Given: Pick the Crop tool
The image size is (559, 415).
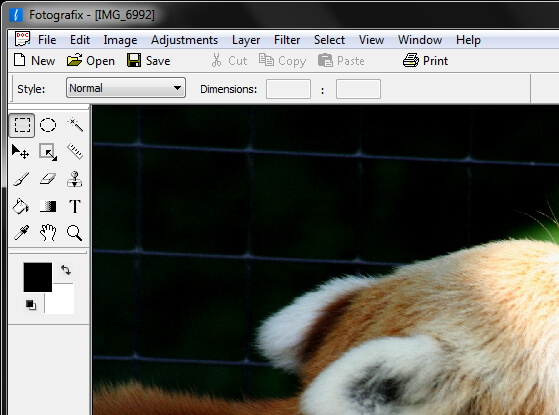Looking at the screenshot, I should coord(48,152).
